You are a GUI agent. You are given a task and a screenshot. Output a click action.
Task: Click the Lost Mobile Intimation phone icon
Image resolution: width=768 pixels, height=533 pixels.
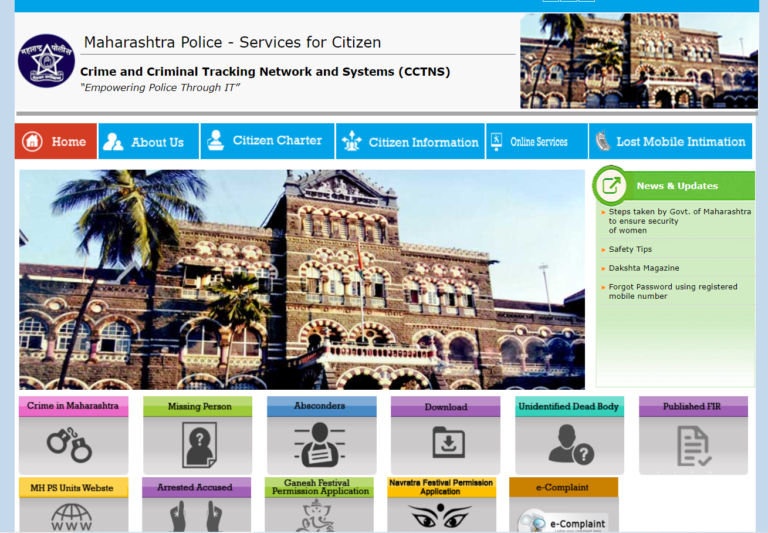tap(603, 142)
